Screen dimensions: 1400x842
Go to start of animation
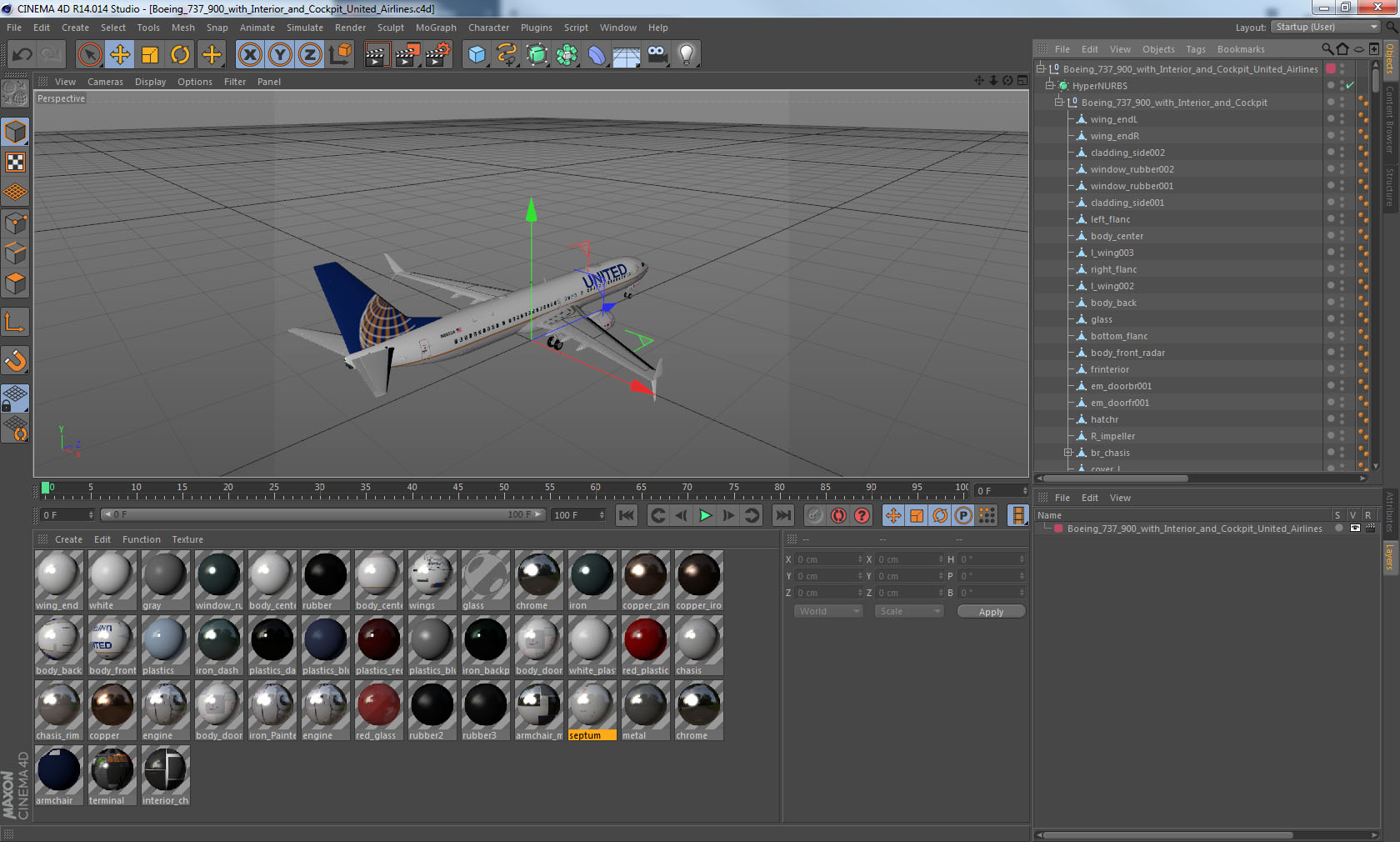pos(627,515)
